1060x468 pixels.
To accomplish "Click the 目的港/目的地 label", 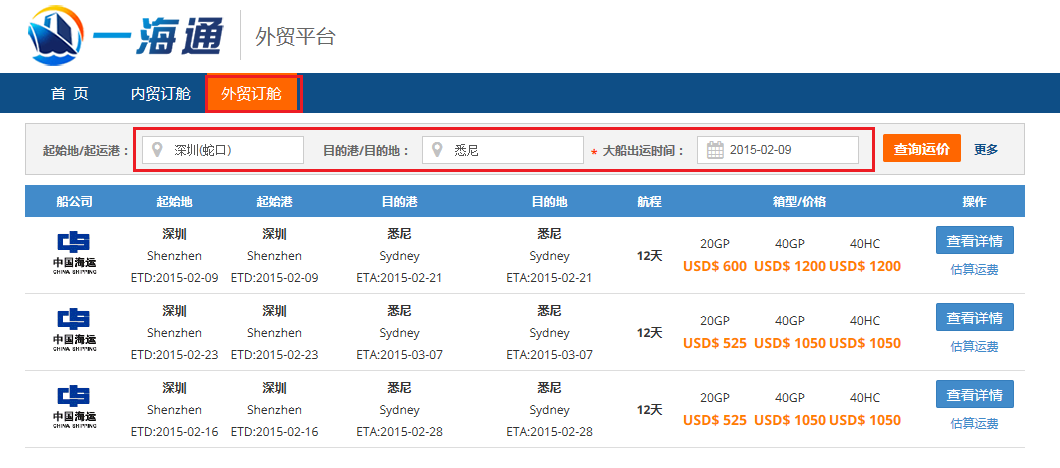I will point(366,151).
